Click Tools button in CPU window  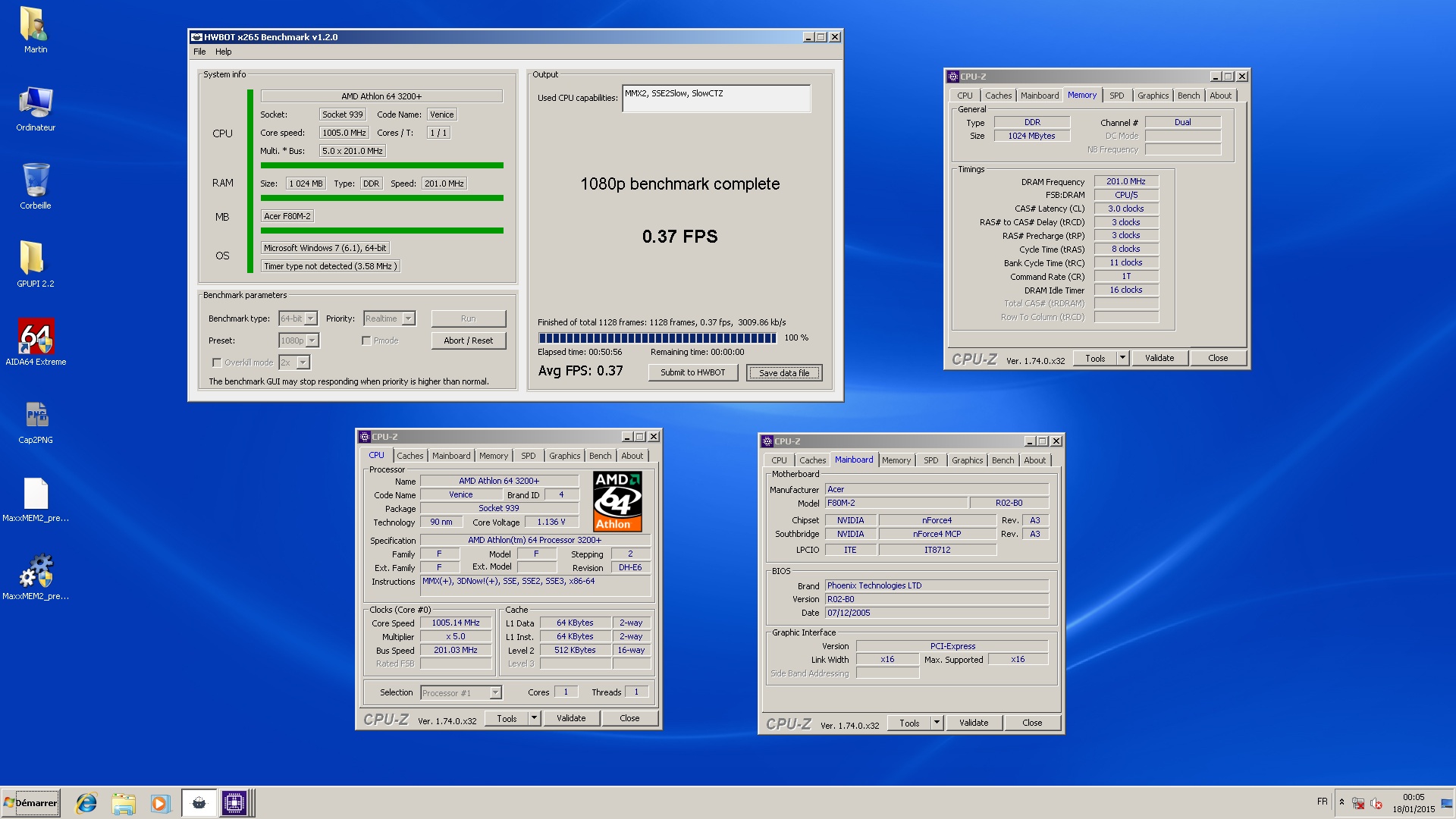507,718
